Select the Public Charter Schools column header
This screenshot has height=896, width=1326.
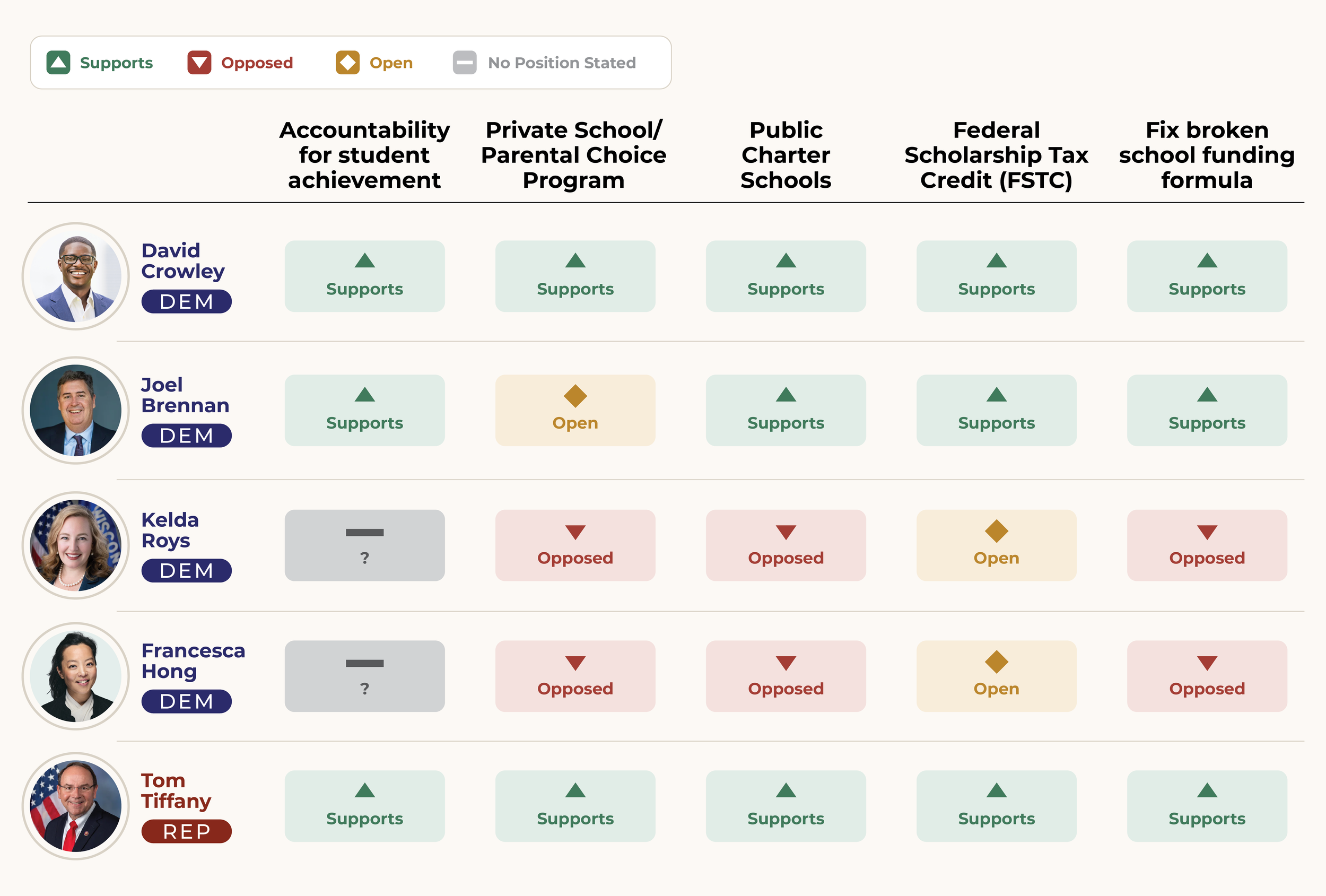(786, 155)
